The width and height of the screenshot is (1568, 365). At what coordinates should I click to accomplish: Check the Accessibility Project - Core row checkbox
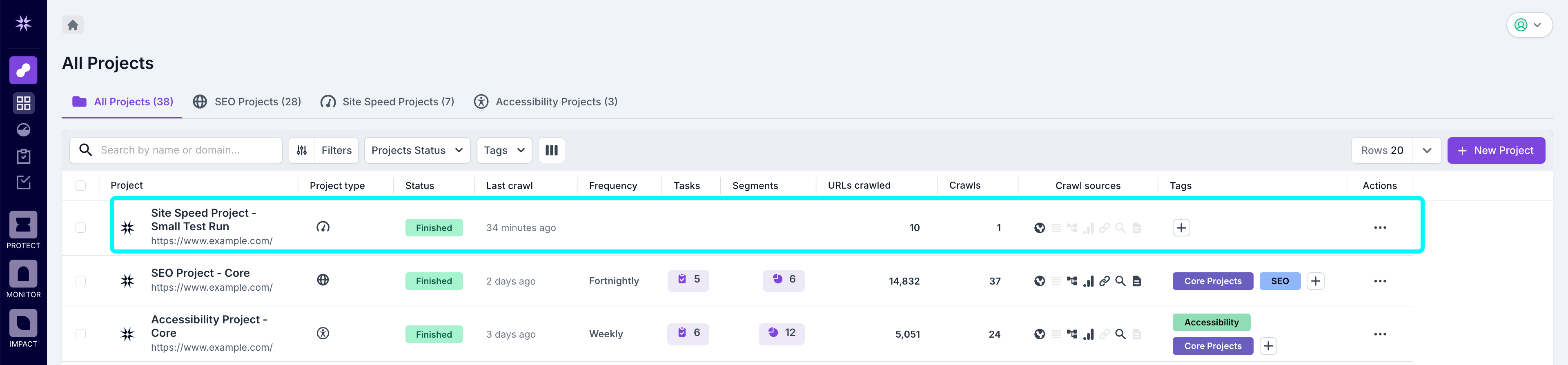pyautogui.click(x=80, y=334)
